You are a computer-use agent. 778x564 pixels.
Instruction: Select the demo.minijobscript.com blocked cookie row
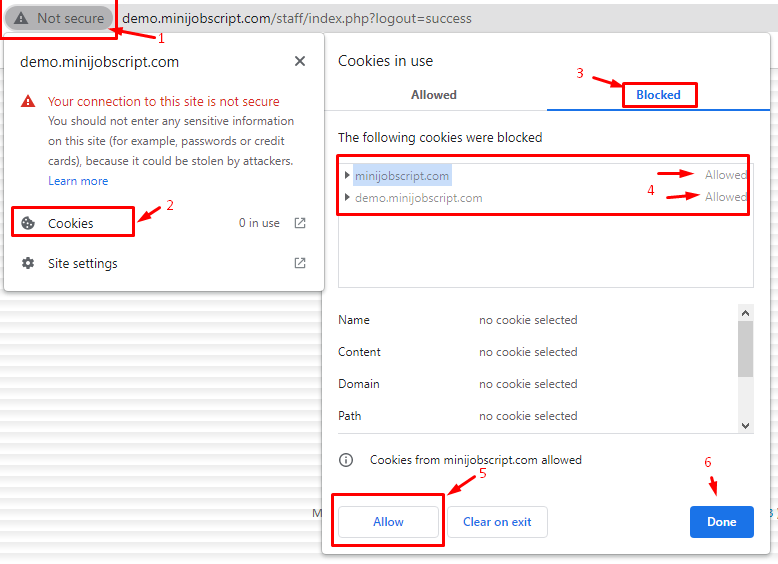pyautogui.click(x=419, y=198)
